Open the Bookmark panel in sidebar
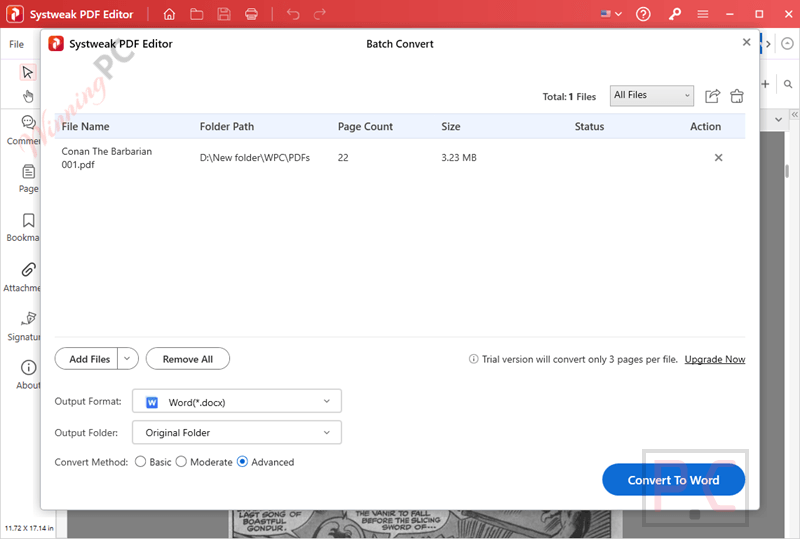Viewport: 800px width, 539px height. tap(23, 228)
